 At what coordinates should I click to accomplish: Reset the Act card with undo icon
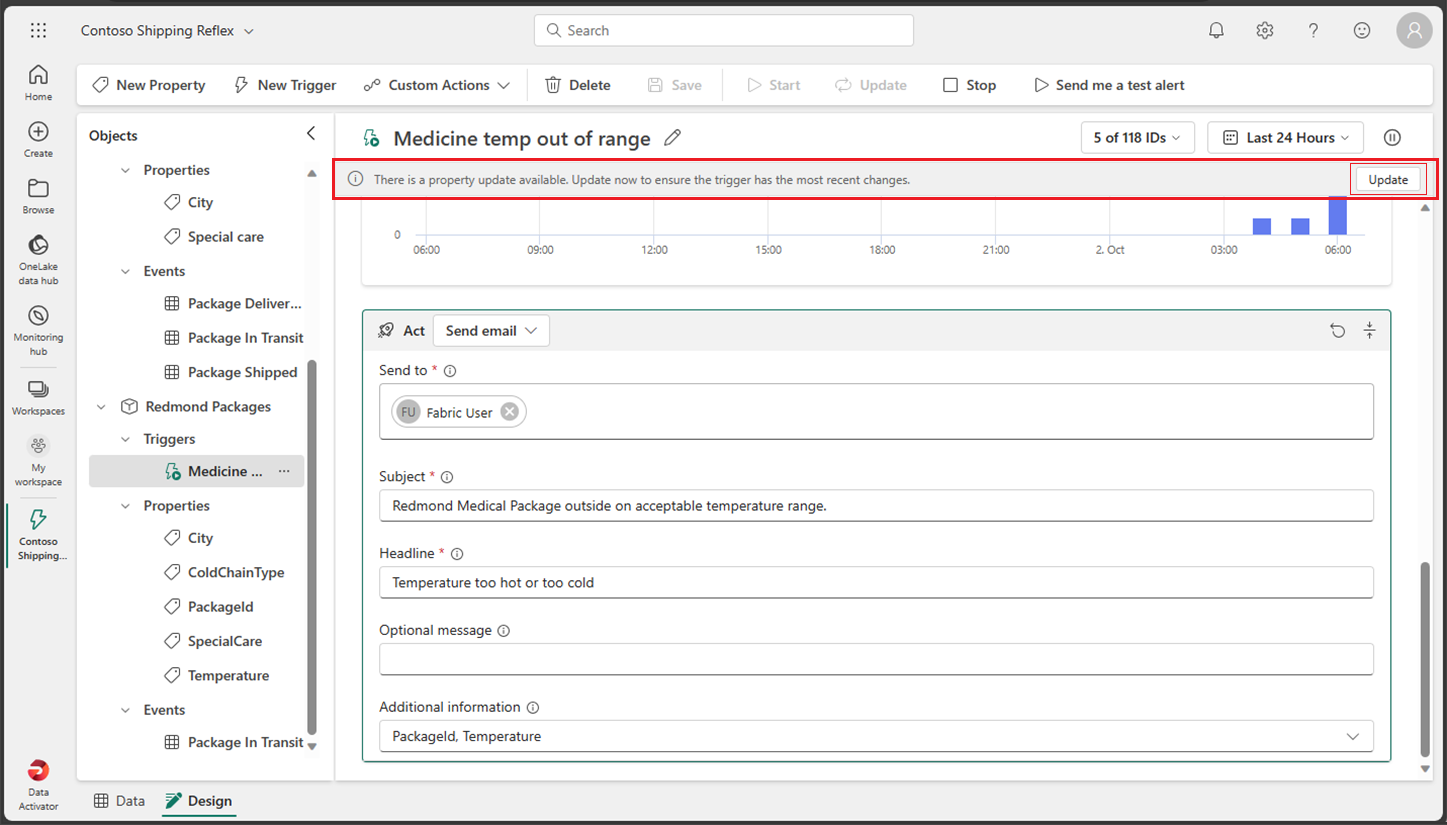(1338, 331)
